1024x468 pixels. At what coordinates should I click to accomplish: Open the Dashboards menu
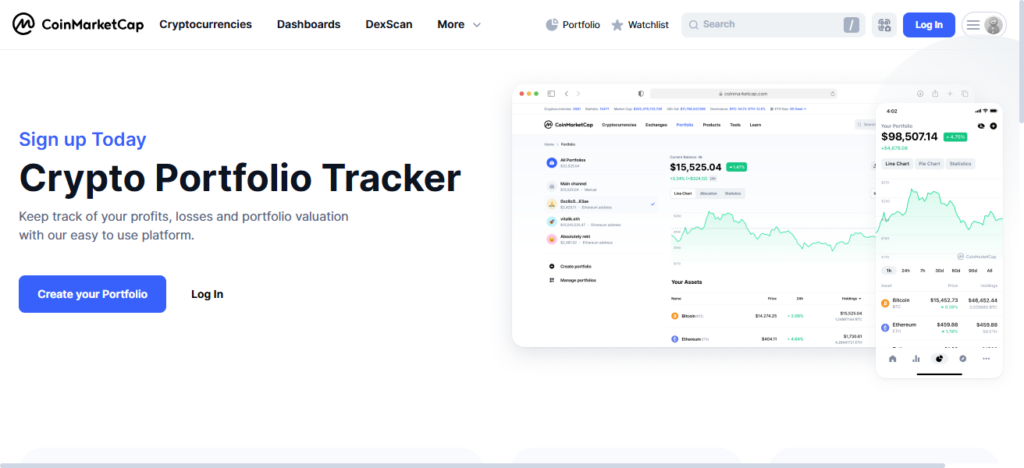(308, 24)
